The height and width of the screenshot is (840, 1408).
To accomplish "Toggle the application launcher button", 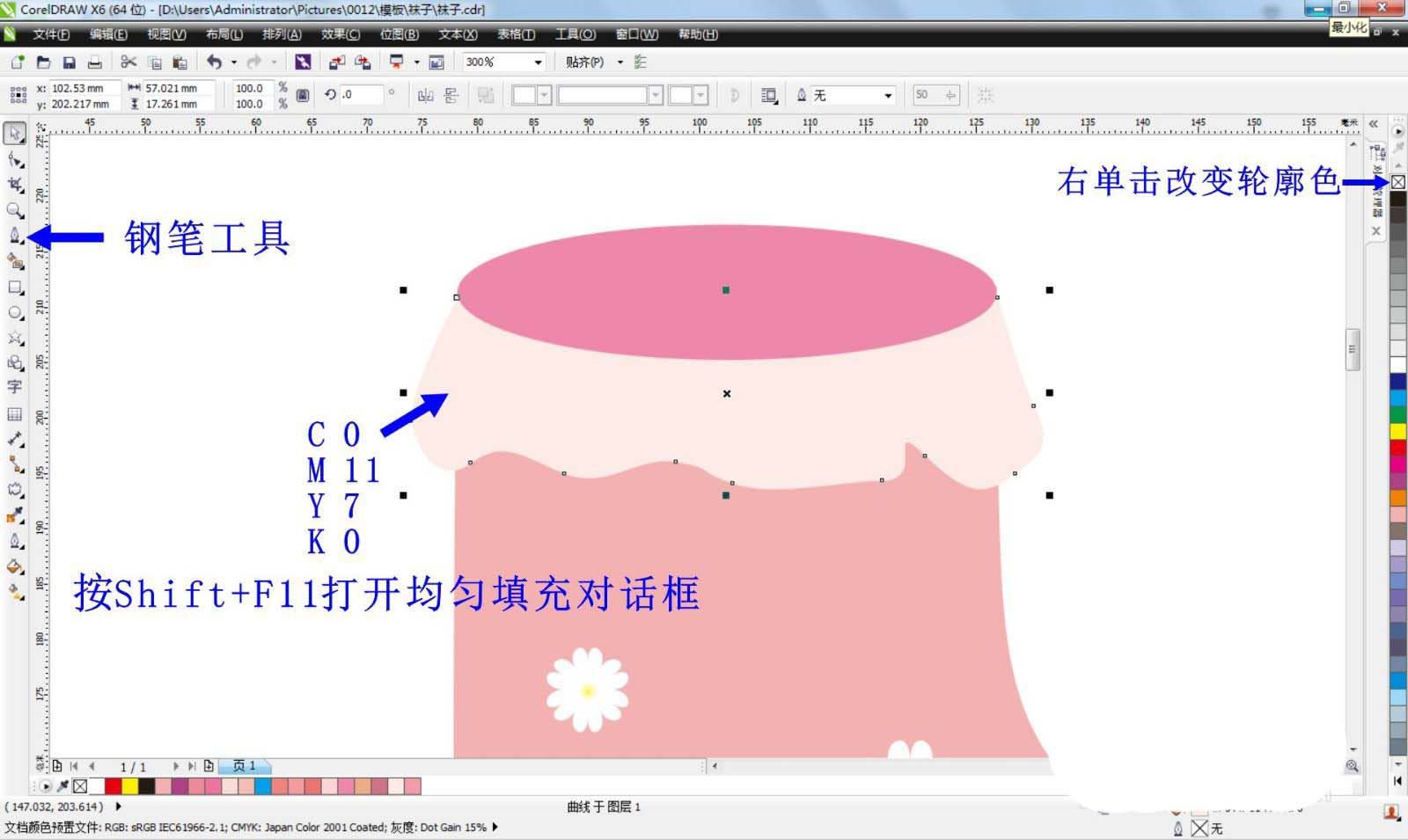I will (304, 62).
